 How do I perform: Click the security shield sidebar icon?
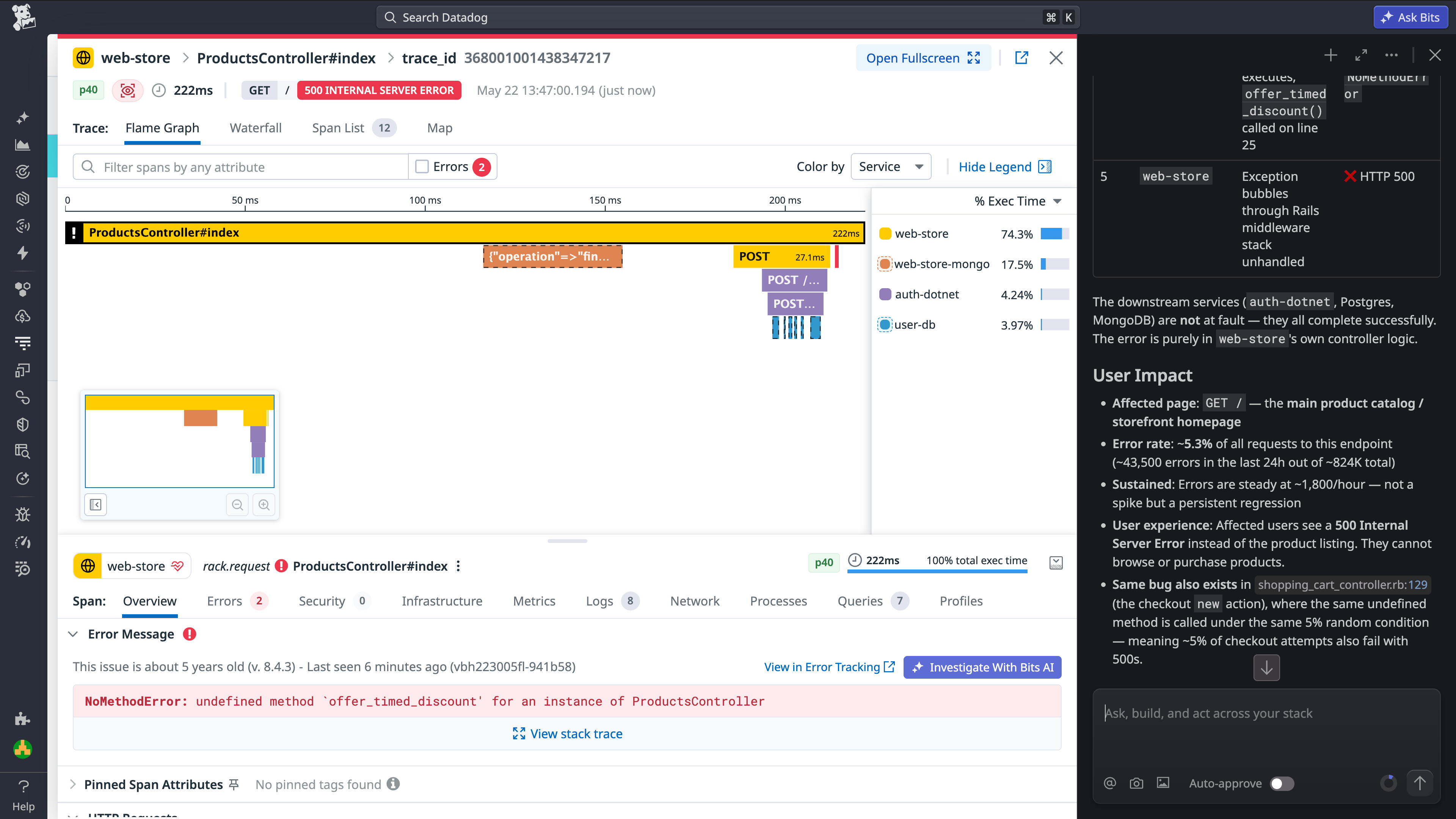tap(23, 425)
